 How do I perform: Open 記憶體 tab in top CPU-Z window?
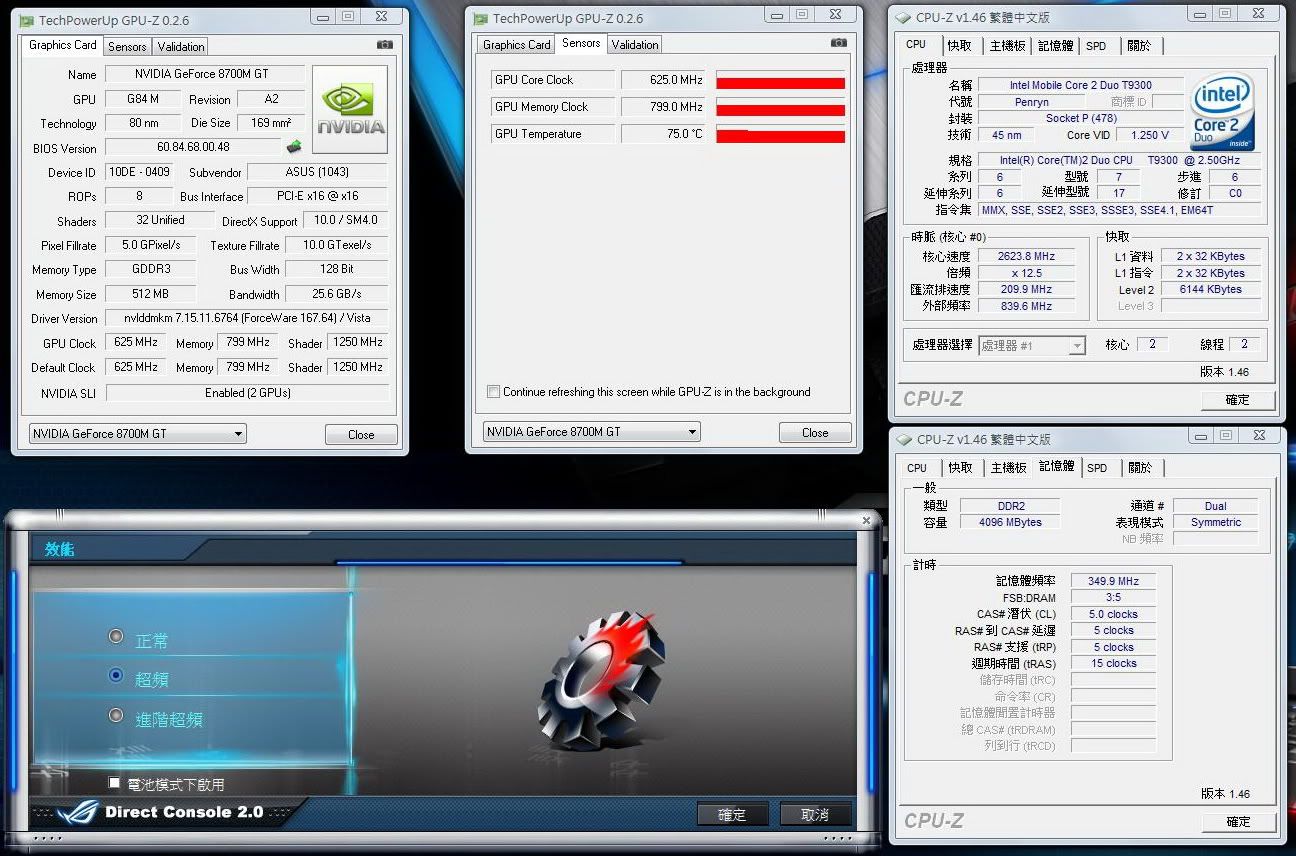coord(1056,46)
